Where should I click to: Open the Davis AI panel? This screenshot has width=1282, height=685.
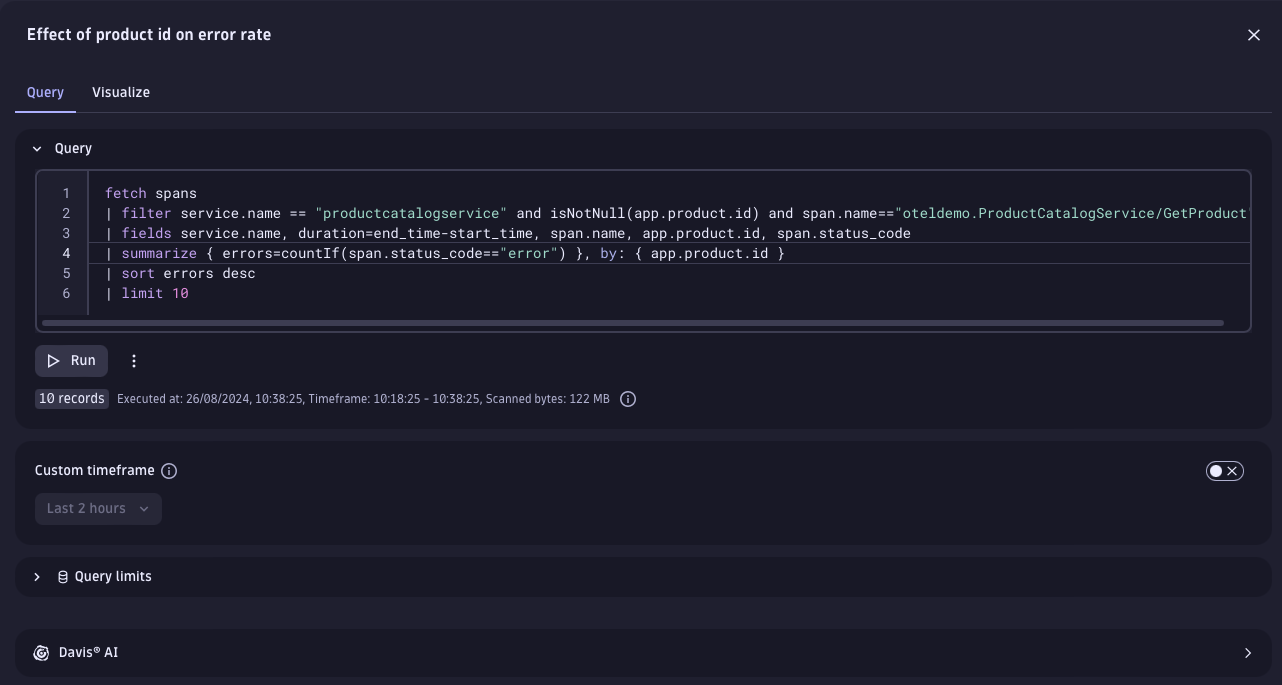pyautogui.click(x=88, y=652)
